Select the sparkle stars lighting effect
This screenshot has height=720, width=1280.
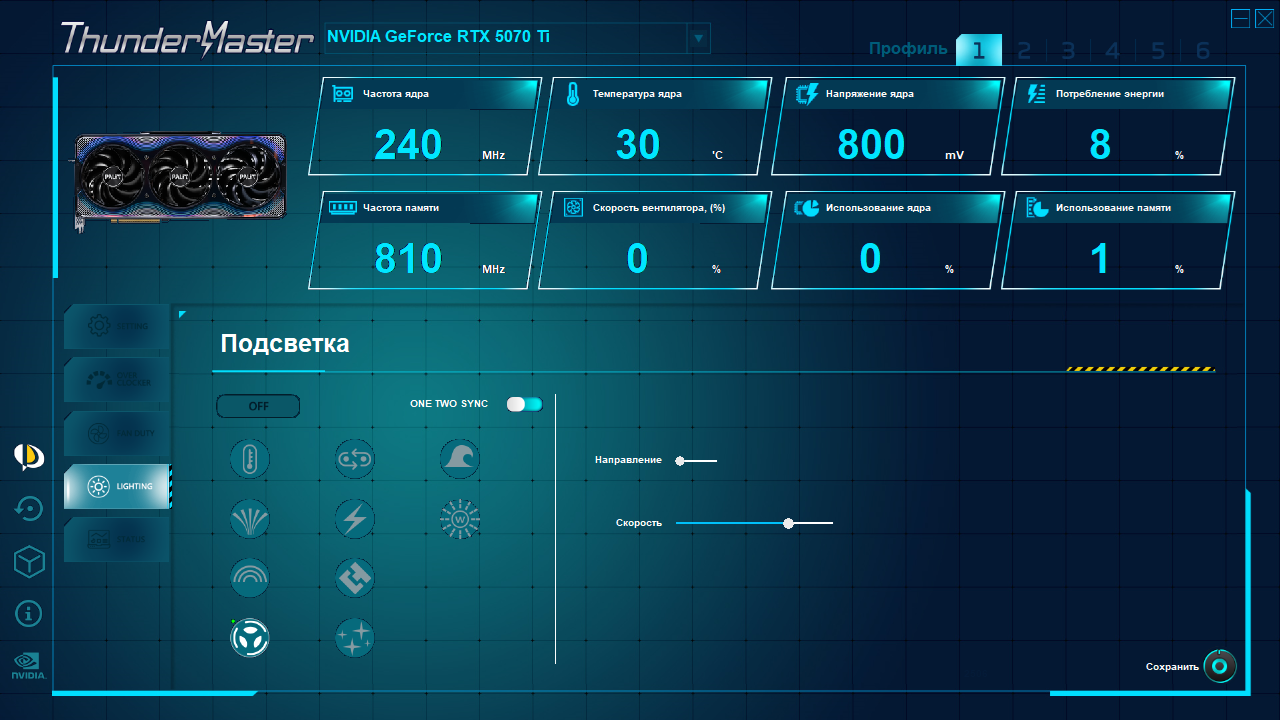pyautogui.click(x=355, y=637)
